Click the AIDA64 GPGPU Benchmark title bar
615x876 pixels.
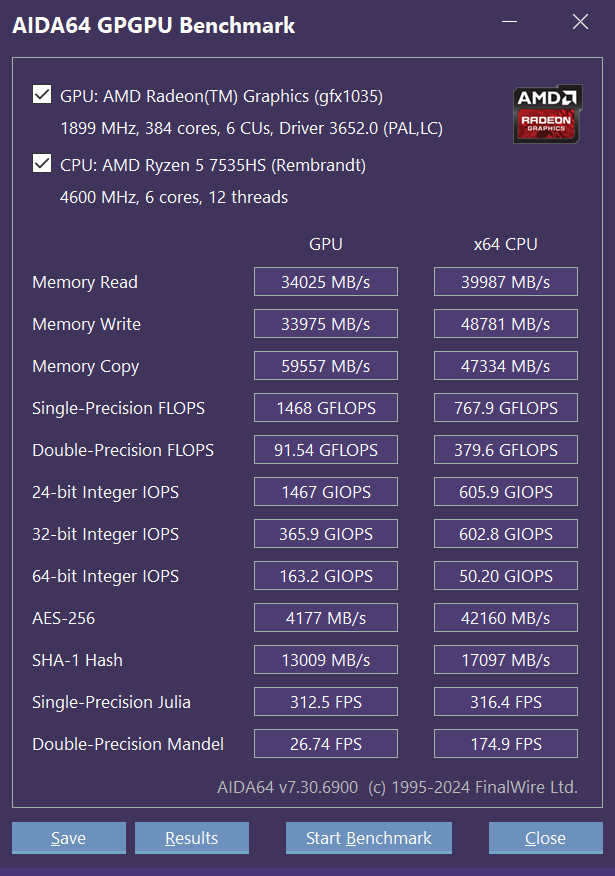[x=250, y=25]
